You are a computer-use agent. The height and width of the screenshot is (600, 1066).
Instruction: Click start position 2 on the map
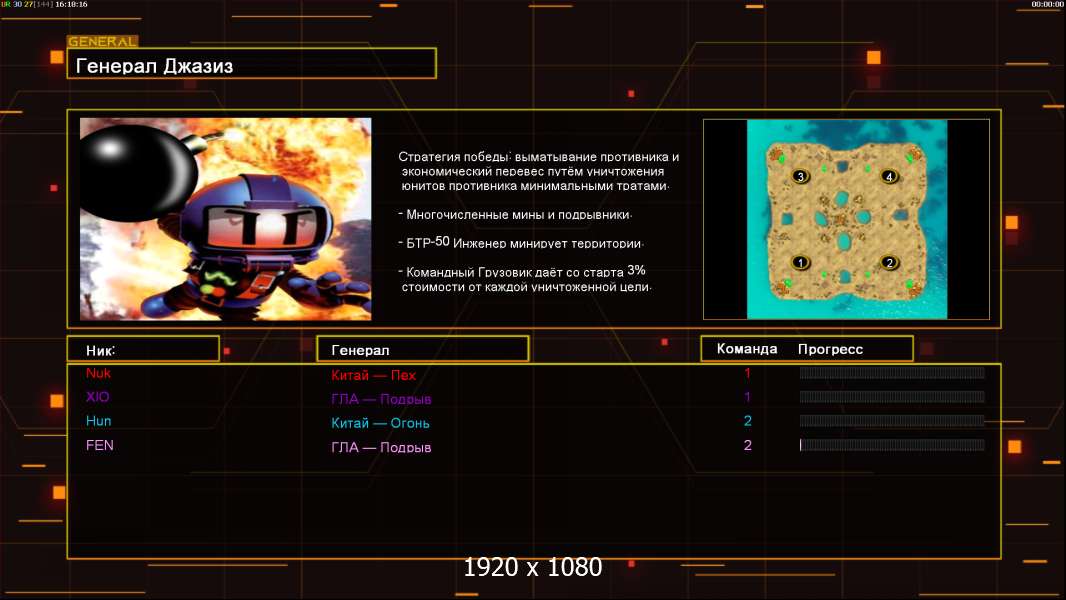pos(889,262)
